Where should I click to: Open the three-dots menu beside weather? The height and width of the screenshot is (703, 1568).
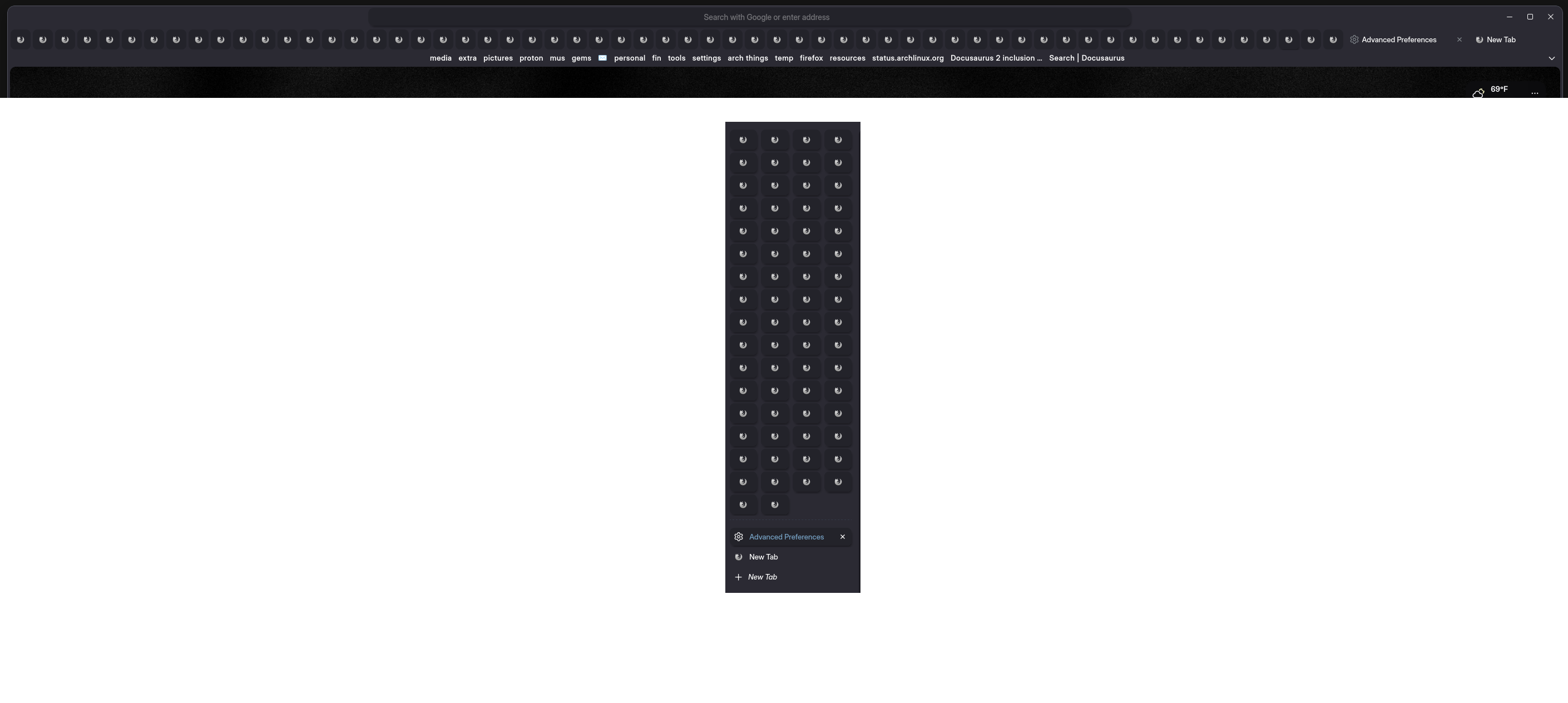click(1535, 93)
